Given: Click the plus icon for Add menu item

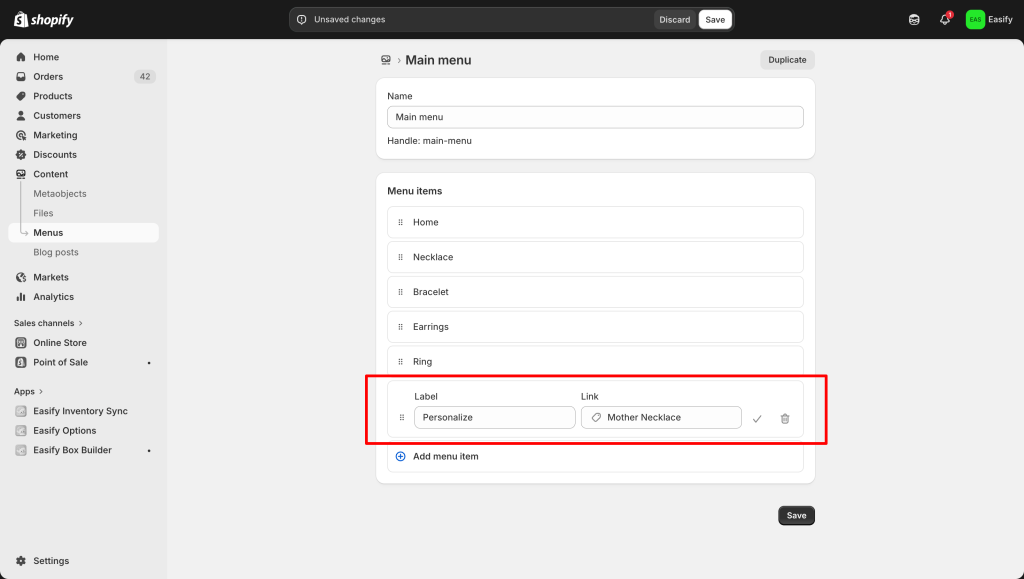Looking at the screenshot, I should (x=401, y=456).
